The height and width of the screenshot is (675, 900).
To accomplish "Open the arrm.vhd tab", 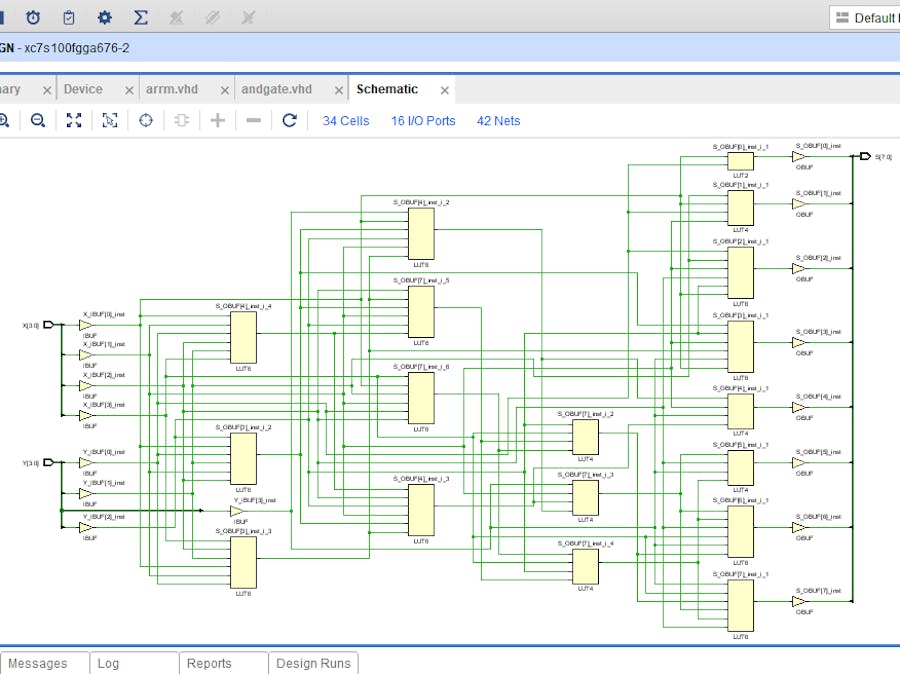I will [x=171, y=89].
